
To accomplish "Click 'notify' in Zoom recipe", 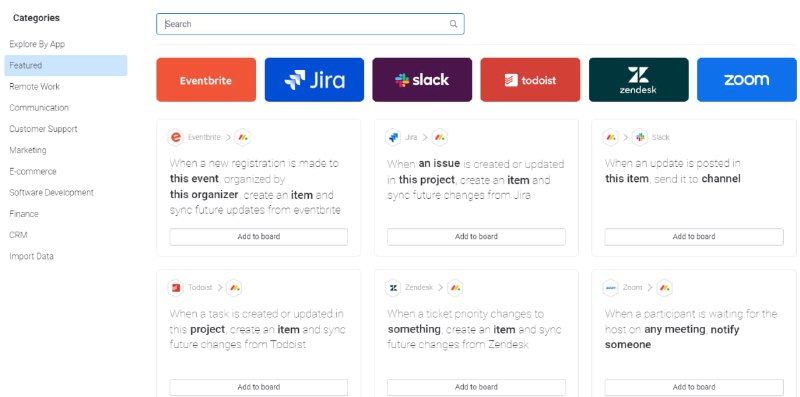I will [725, 329].
